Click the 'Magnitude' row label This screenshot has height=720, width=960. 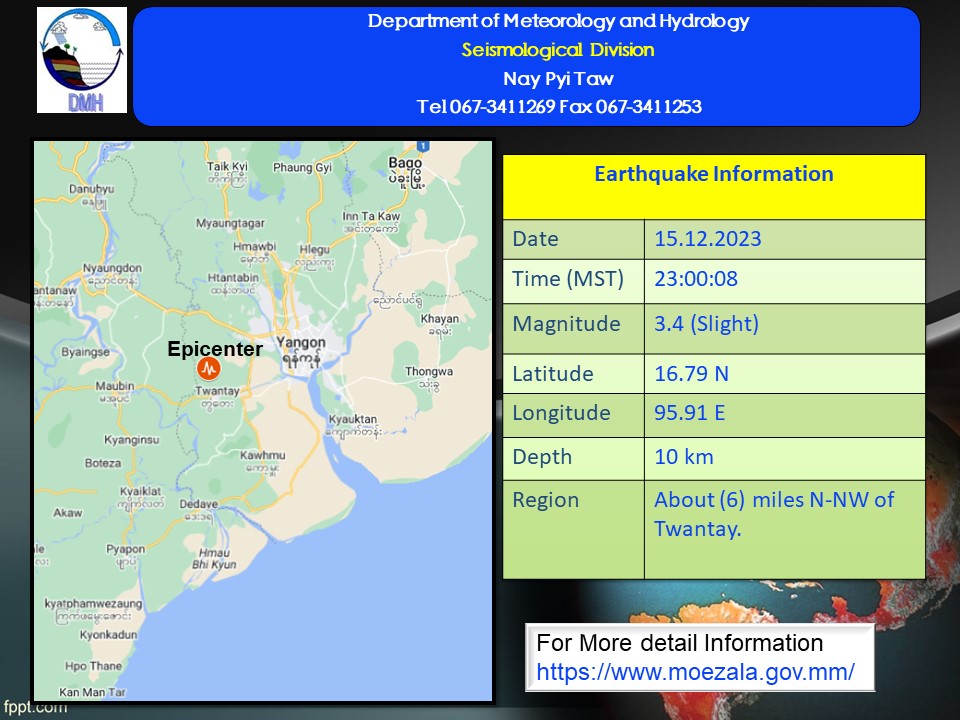point(566,324)
